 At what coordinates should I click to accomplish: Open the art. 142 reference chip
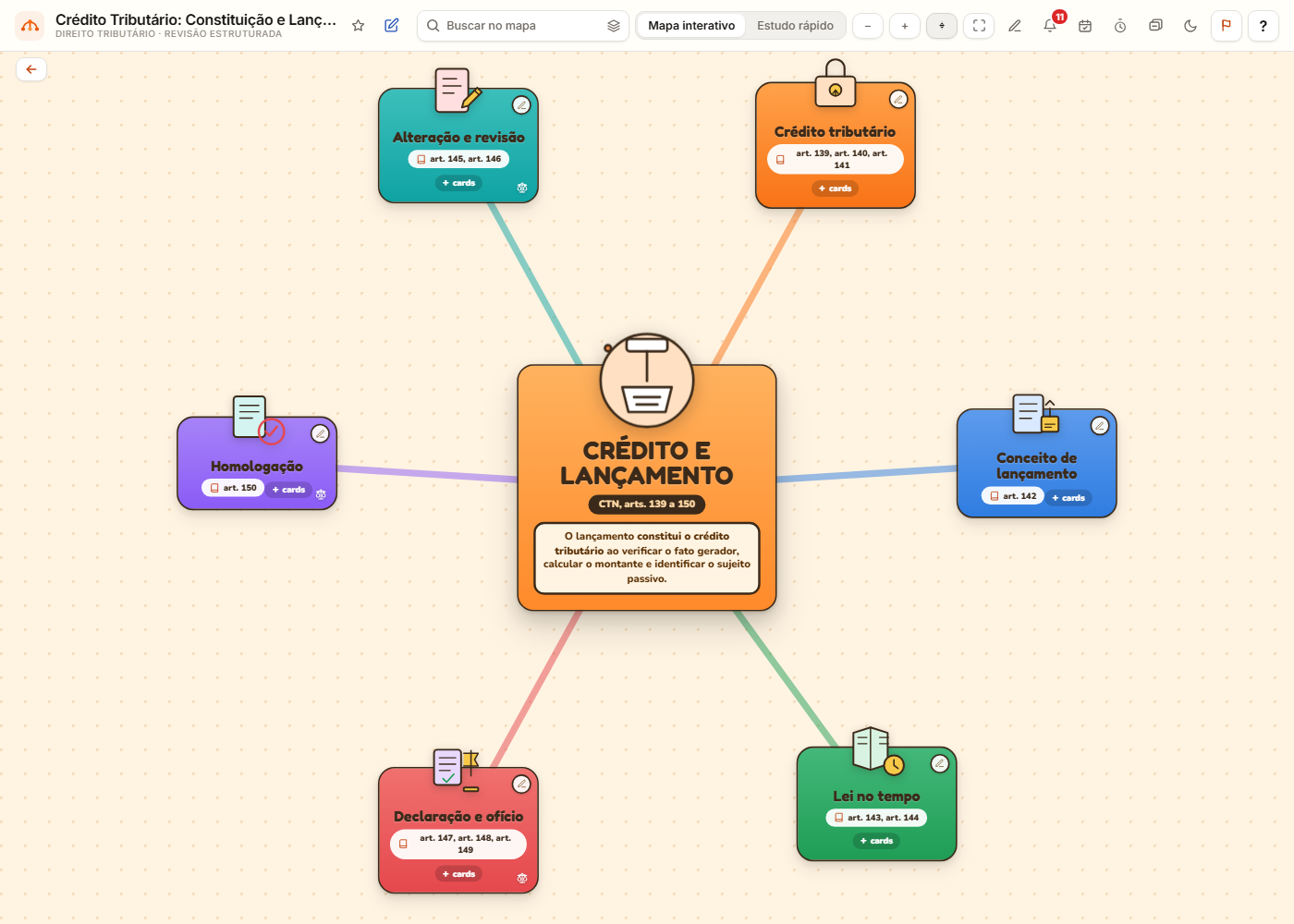pos(1013,496)
